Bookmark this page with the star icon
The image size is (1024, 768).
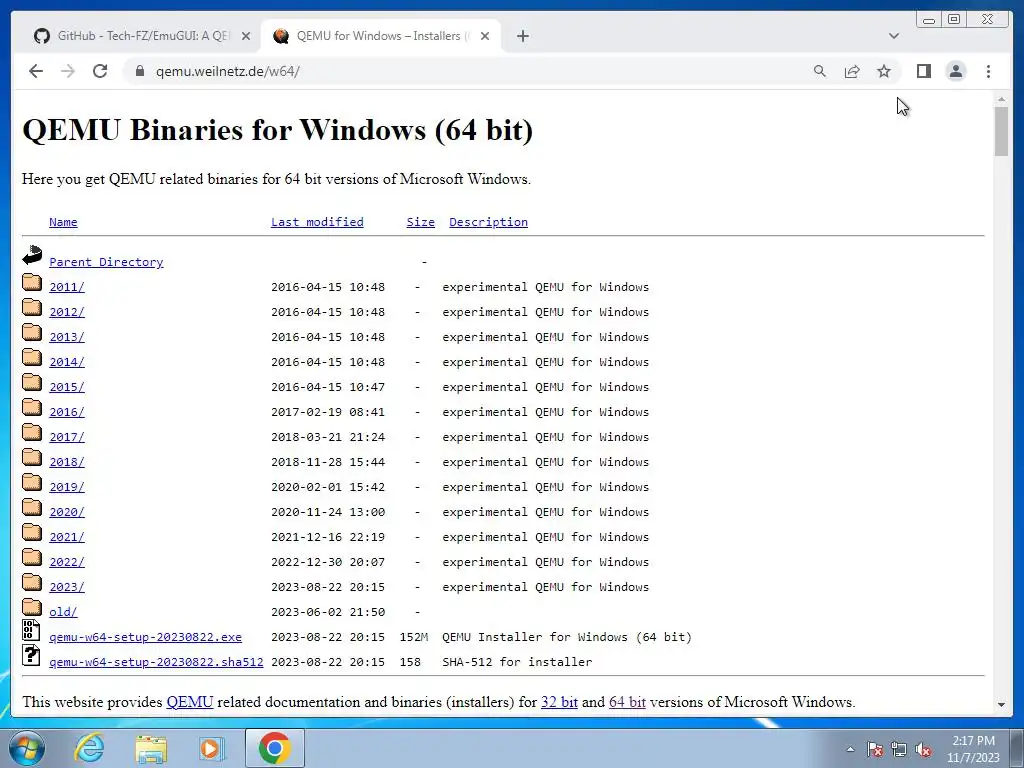click(884, 71)
